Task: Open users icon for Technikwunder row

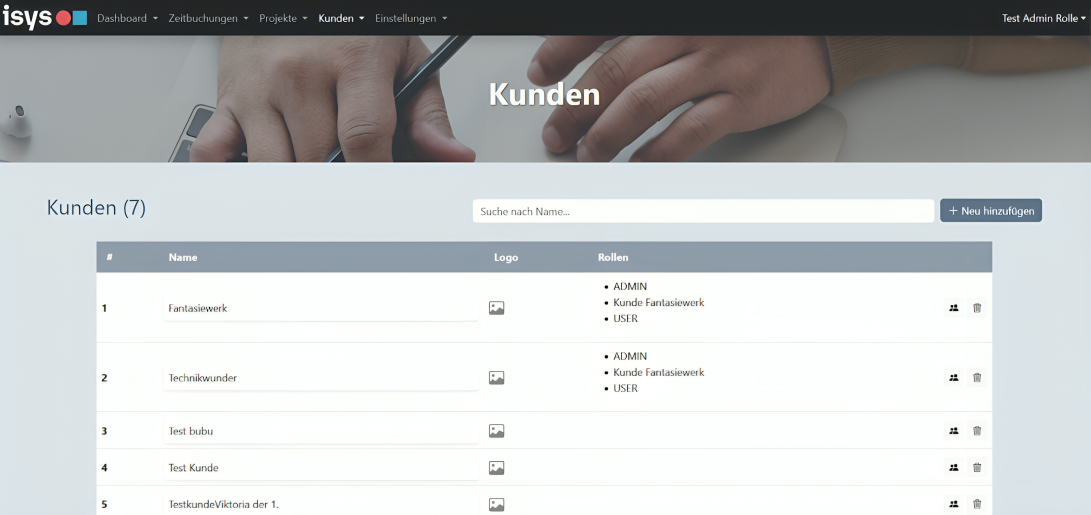Action: coord(954,377)
